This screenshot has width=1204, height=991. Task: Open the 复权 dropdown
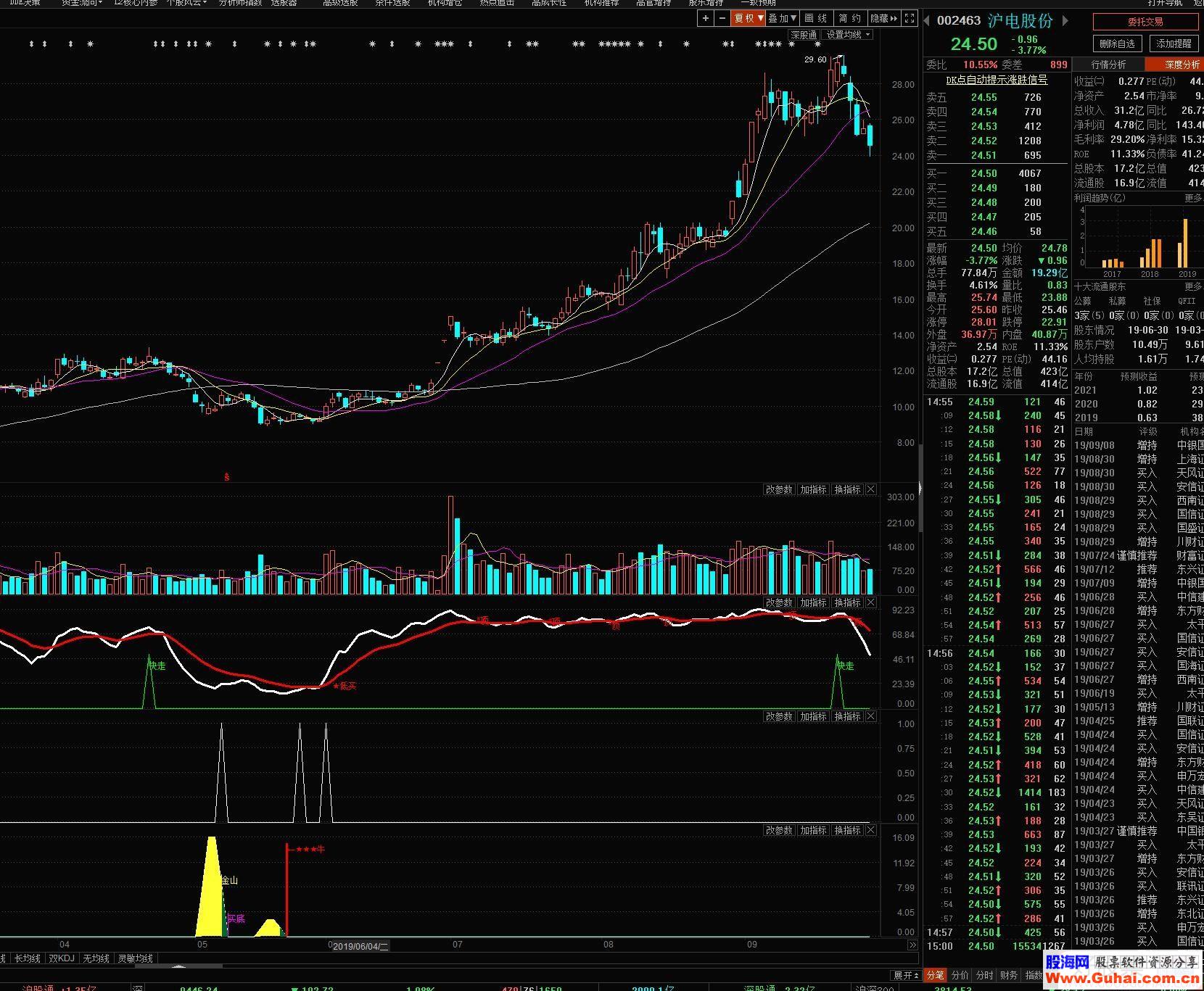[x=749, y=18]
